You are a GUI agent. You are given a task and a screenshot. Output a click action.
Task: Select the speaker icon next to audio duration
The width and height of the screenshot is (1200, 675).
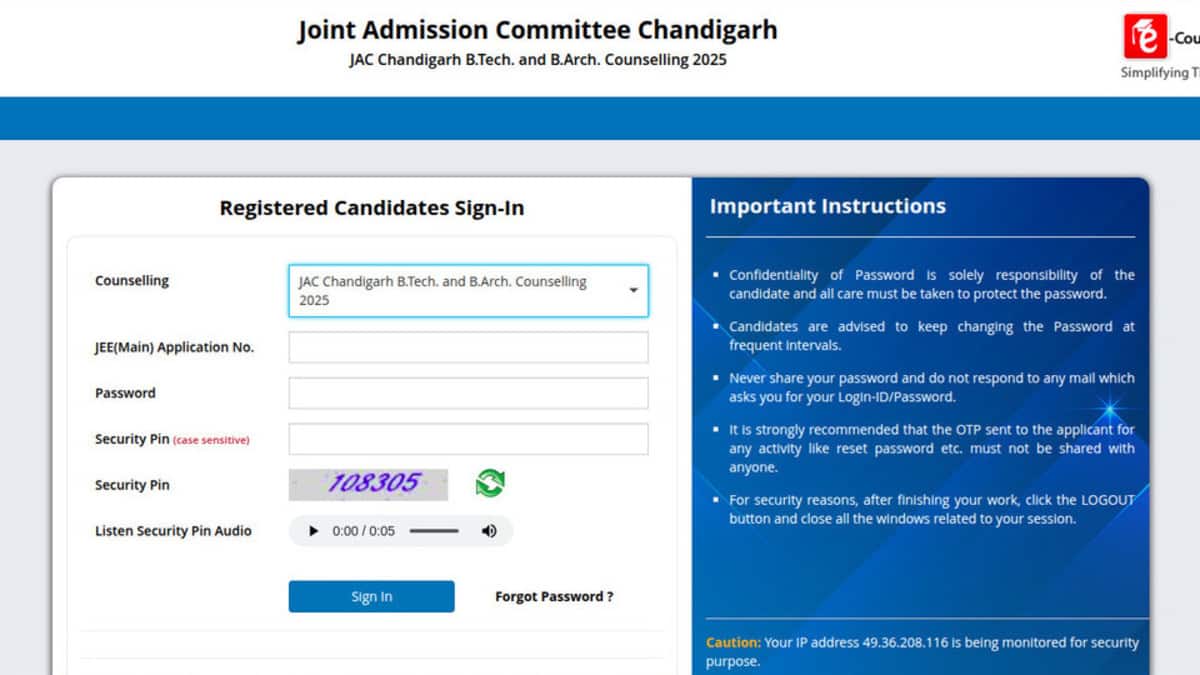[x=489, y=531]
